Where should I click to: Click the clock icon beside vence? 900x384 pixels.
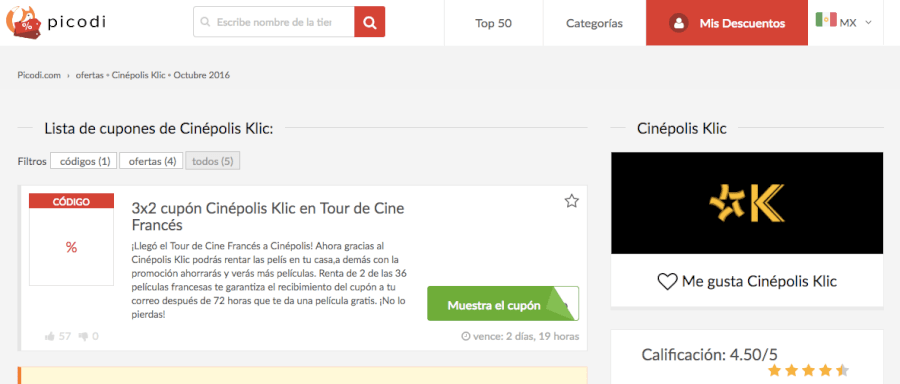[466, 336]
